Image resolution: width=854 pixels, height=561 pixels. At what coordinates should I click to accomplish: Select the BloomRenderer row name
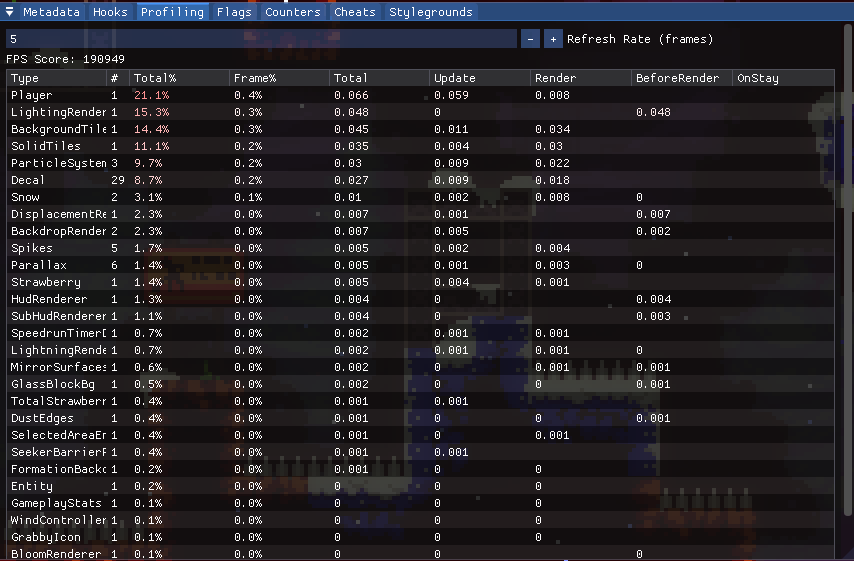pyautogui.click(x=56, y=554)
